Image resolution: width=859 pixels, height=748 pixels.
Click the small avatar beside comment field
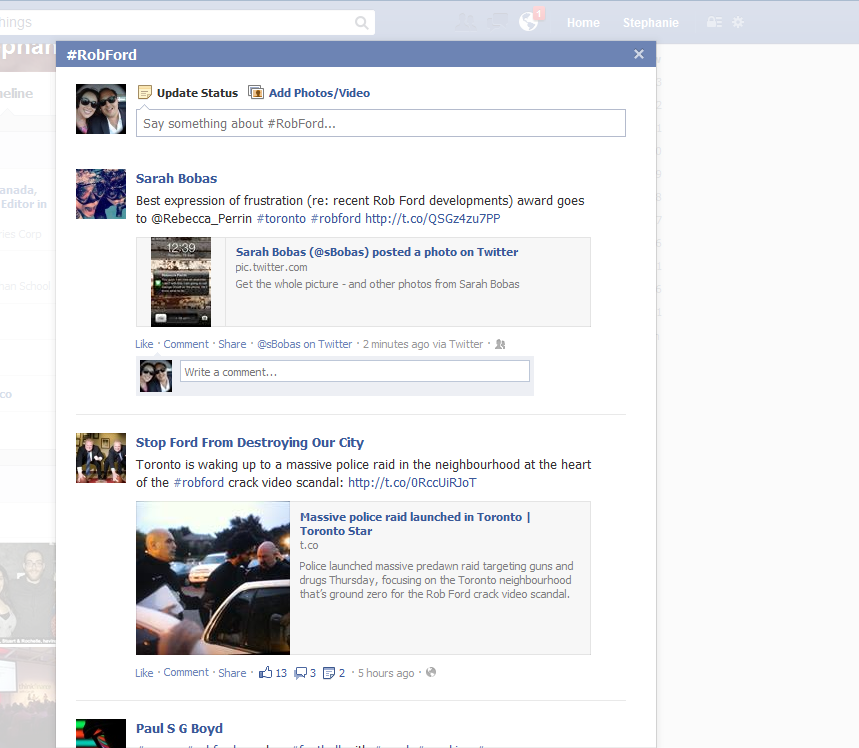point(156,376)
